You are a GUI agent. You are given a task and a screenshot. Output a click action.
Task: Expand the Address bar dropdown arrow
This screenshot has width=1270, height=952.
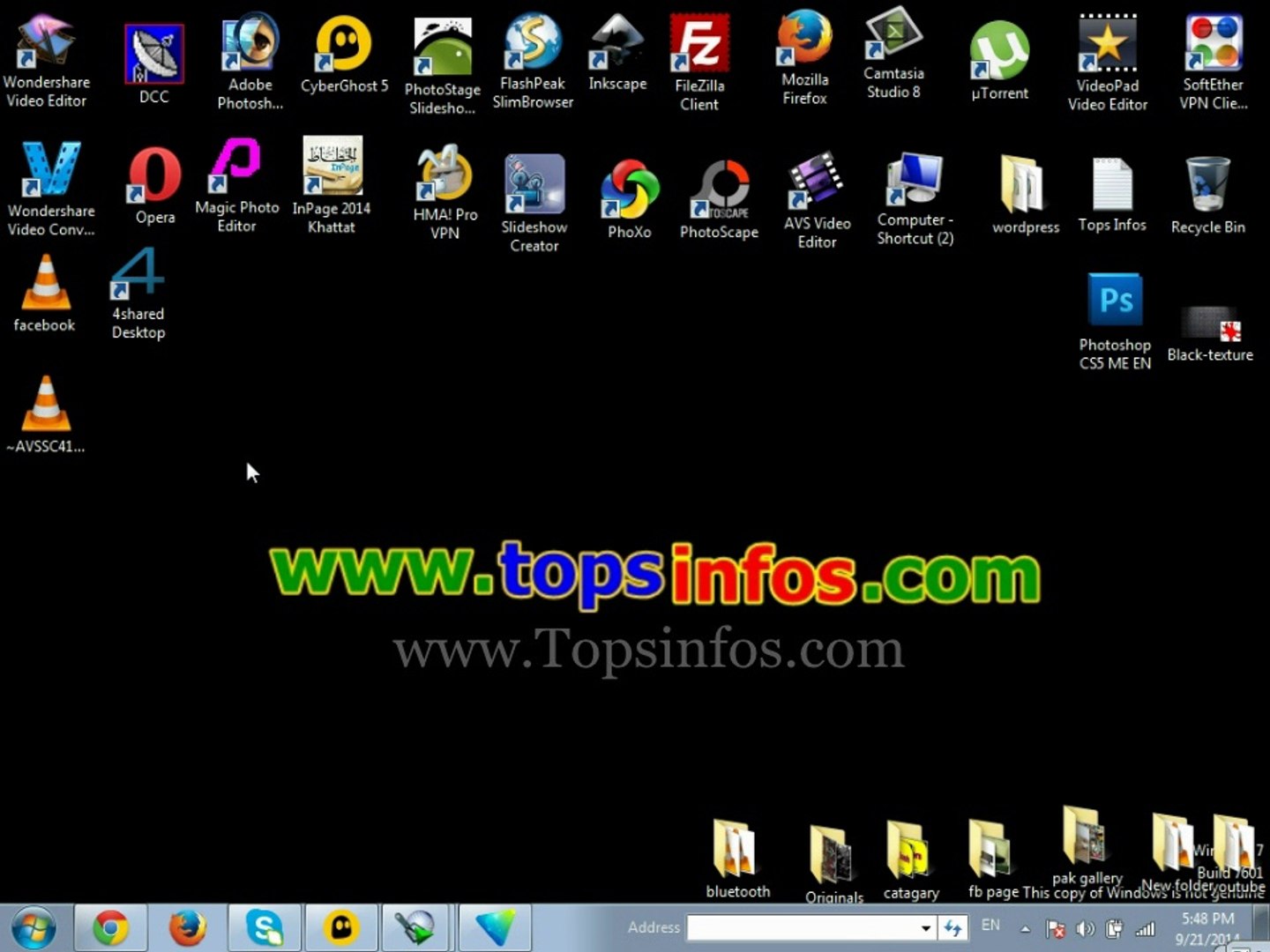coord(926,927)
